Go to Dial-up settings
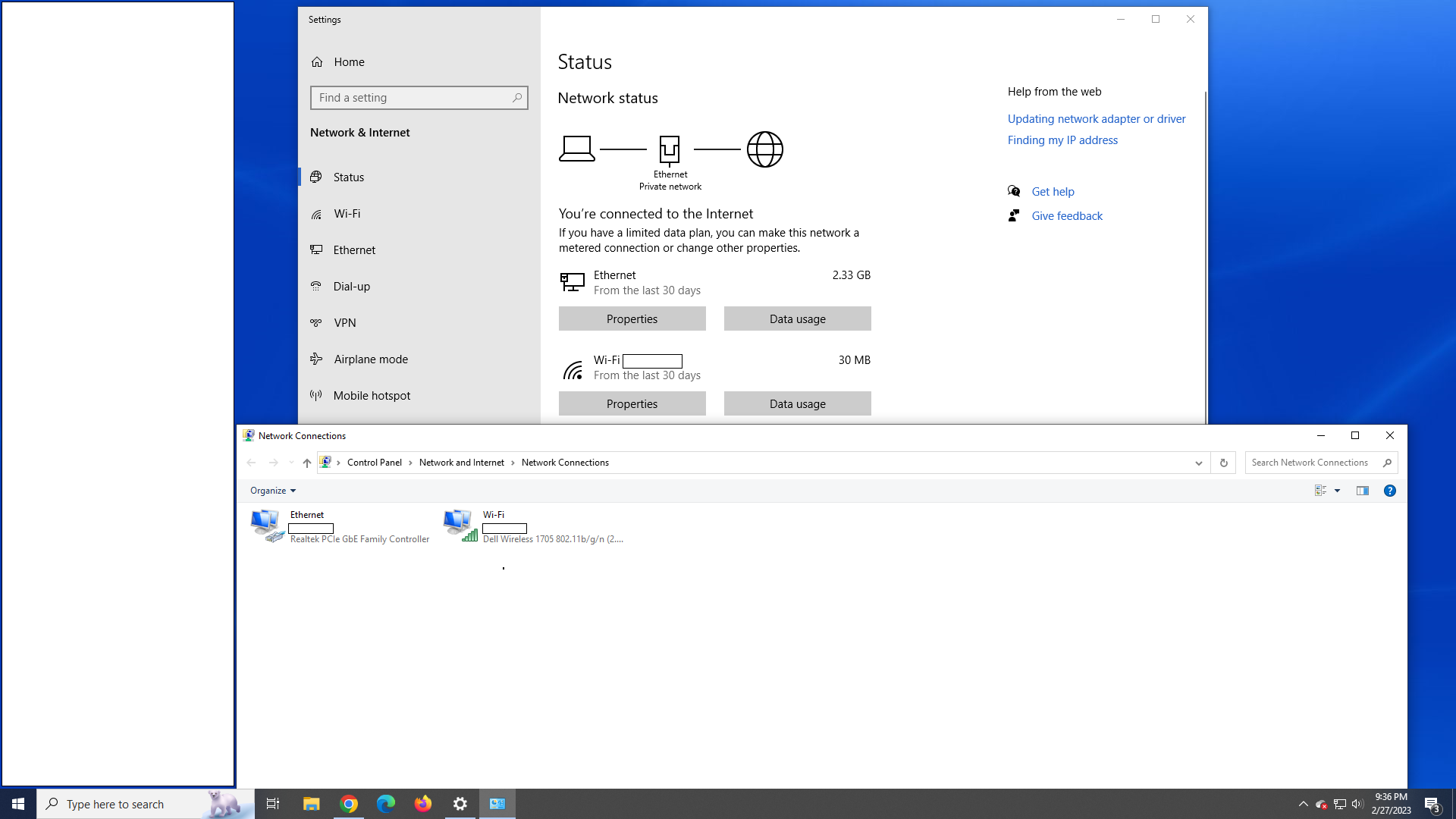The width and height of the screenshot is (1456, 819). point(352,287)
